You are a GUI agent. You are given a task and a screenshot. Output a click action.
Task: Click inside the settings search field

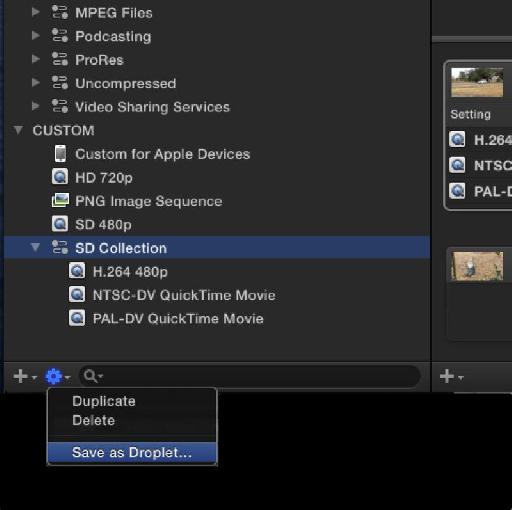(x=250, y=376)
